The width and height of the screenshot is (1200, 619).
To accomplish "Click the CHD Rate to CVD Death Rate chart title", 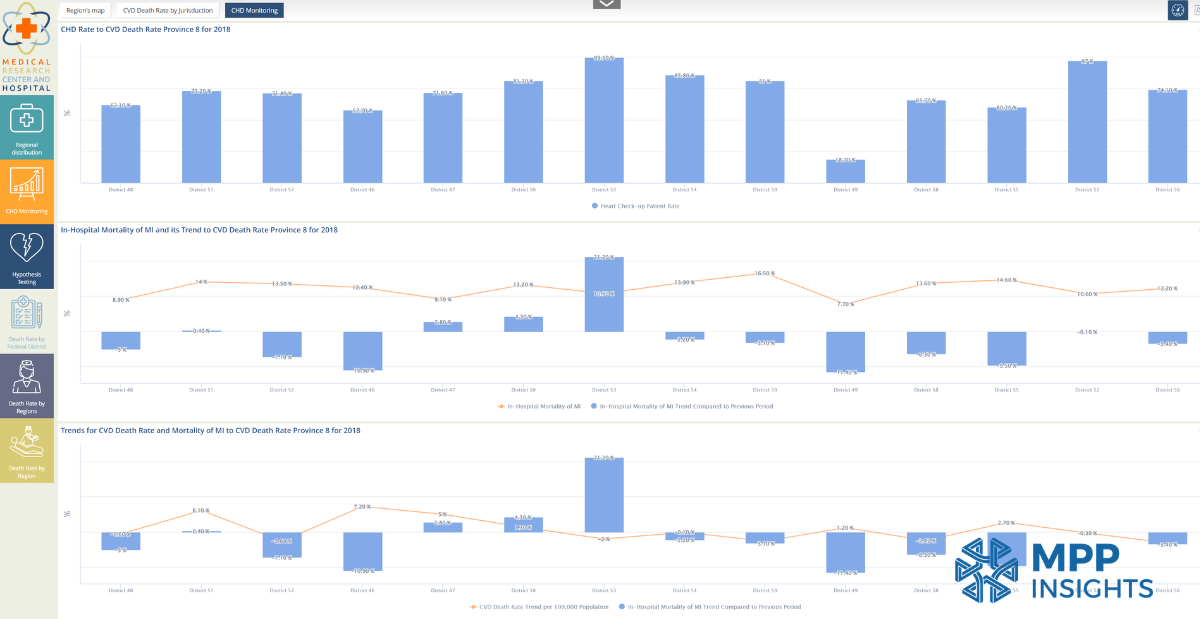I will click(x=146, y=30).
